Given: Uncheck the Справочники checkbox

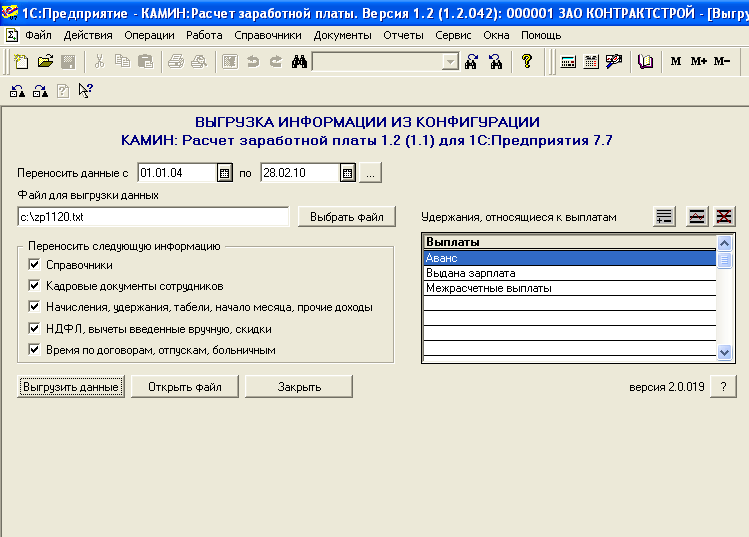Looking at the screenshot, I should click(x=35, y=265).
